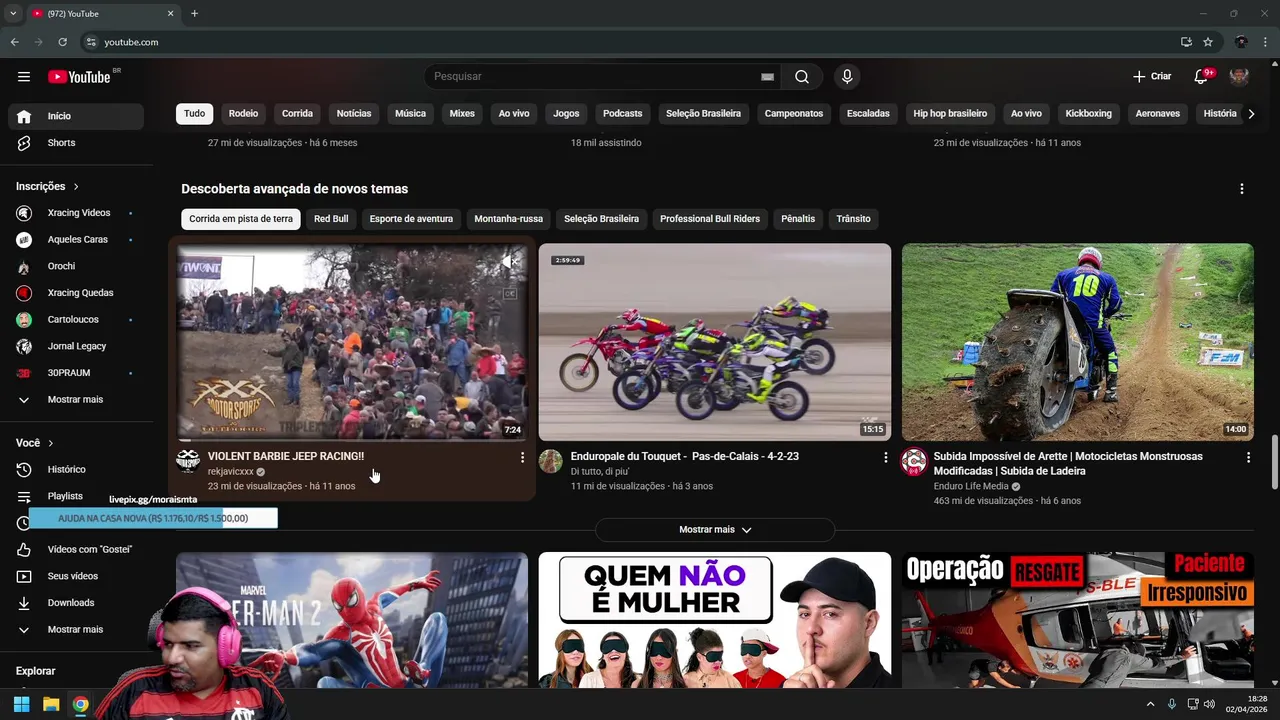Open Aqueles Caras subscription

tap(76, 240)
